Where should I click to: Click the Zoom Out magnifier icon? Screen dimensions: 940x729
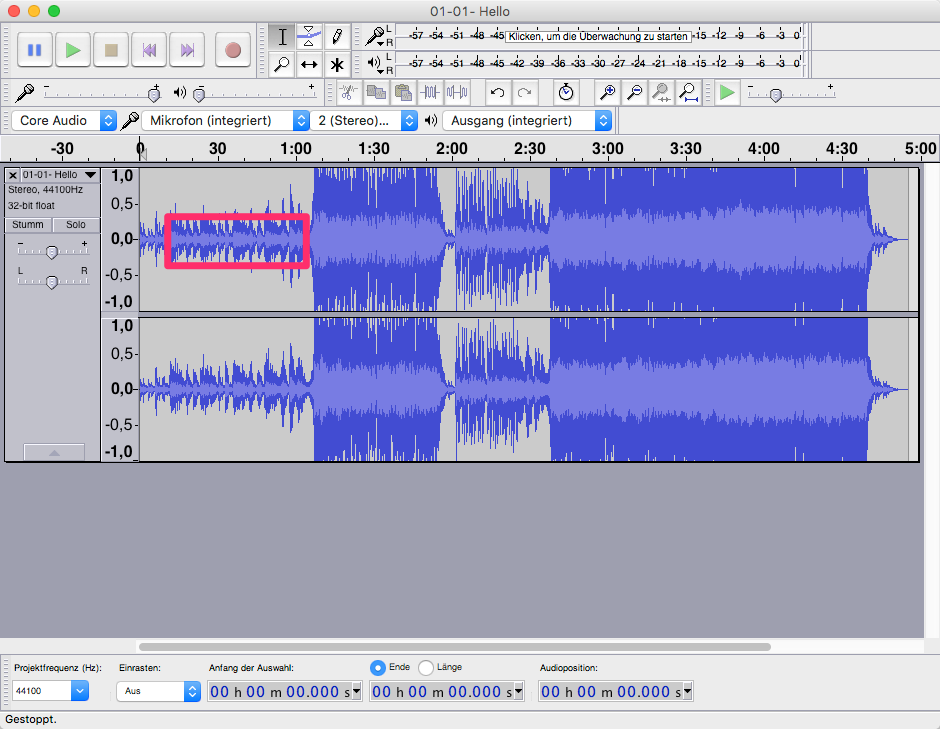click(634, 92)
